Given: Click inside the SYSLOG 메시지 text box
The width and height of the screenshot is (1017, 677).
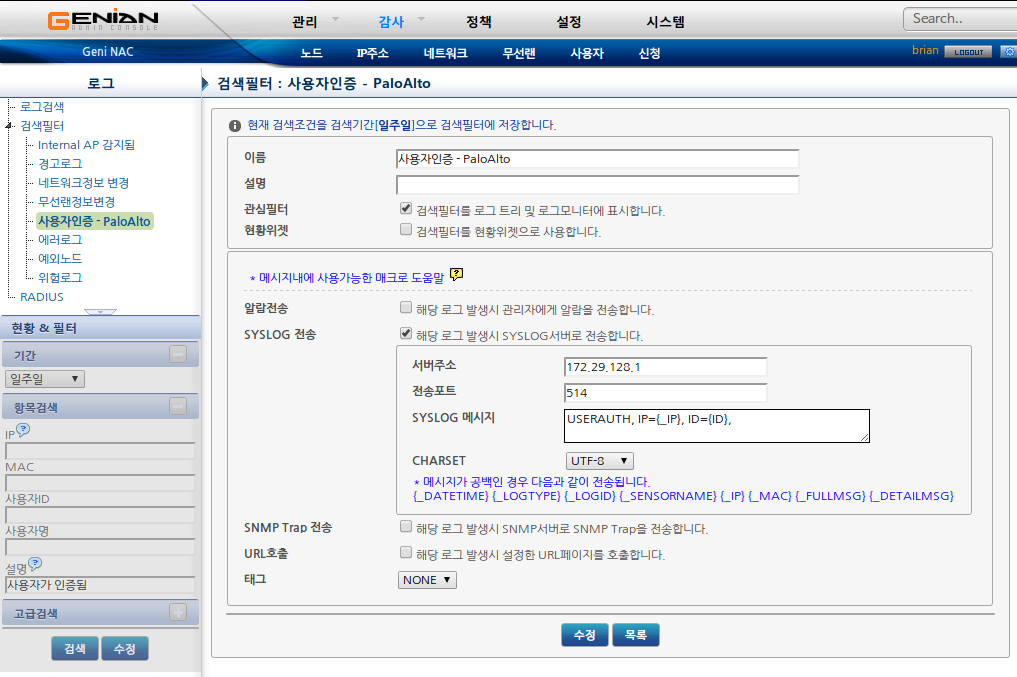Looking at the screenshot, I should click(x=715, y=425).
